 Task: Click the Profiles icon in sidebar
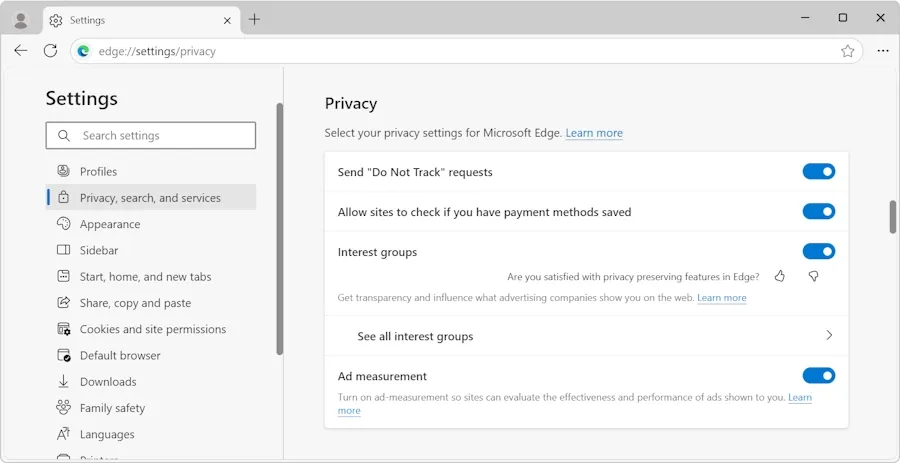pos(63,171)
